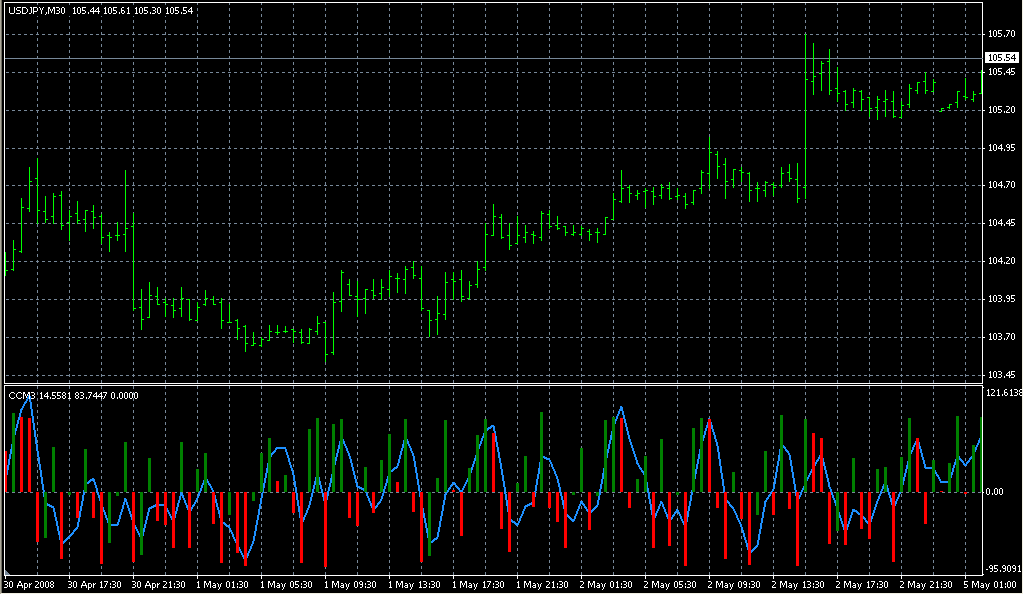Screen dimensions: 1024x594
Task: Click the USDJPY,M30 chart title label
Action: (x=37, y=11)
